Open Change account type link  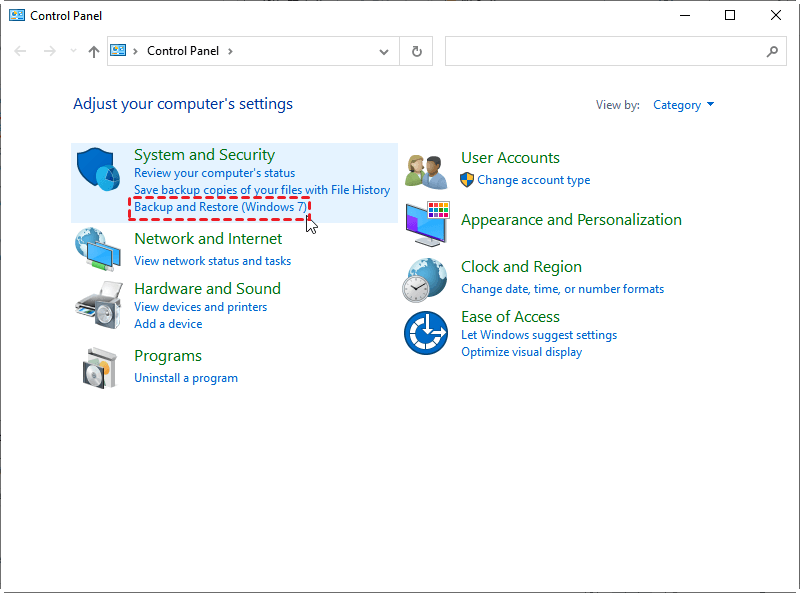(x=533, y=180)
